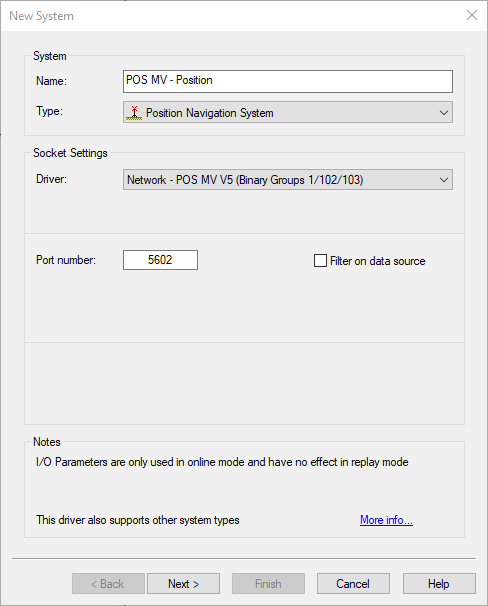
Task: Click the disabled Back button
Action: [108, 584]
